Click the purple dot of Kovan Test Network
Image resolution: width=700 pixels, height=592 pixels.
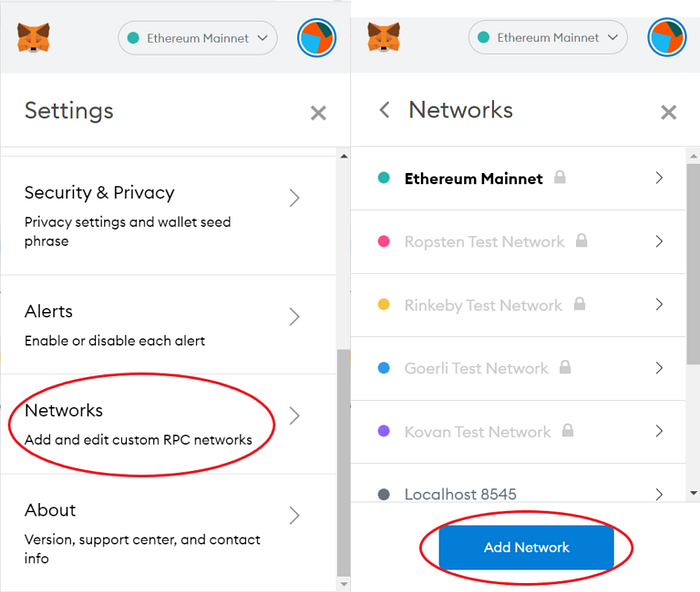[383, 431]
